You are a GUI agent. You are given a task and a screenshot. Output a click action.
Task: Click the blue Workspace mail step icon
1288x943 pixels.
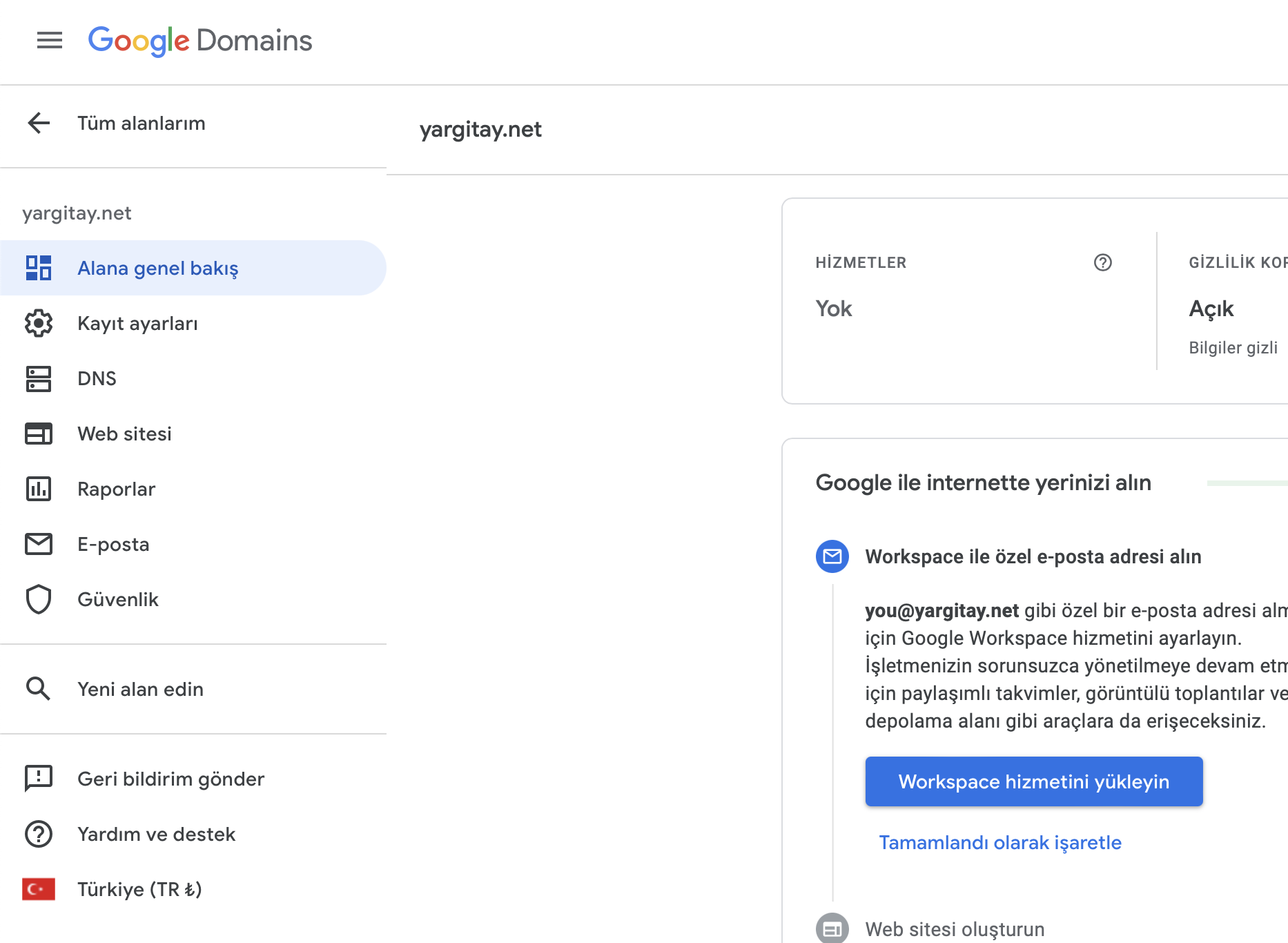832,556
